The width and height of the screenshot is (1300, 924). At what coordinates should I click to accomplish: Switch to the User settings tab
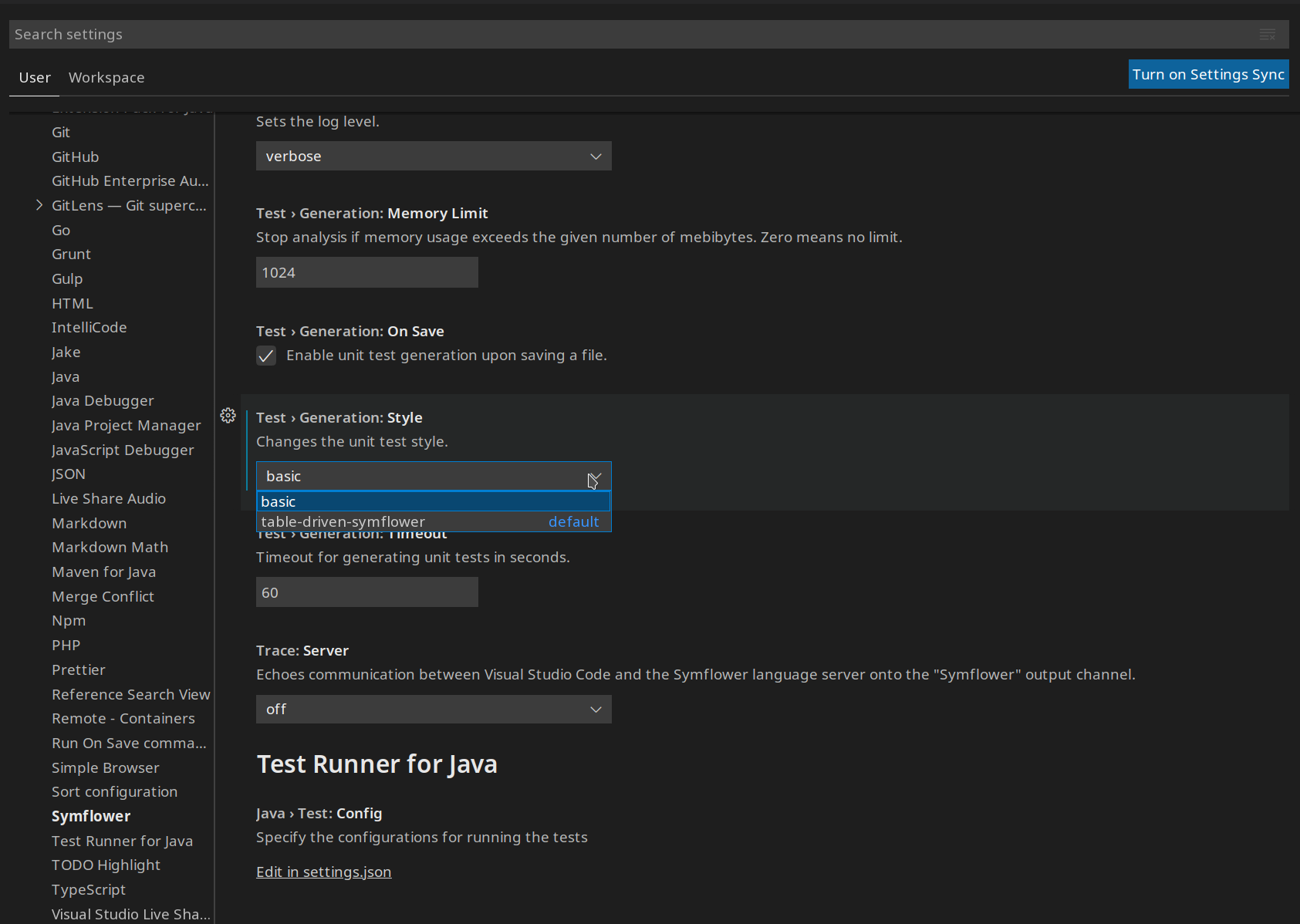point(35,78)
